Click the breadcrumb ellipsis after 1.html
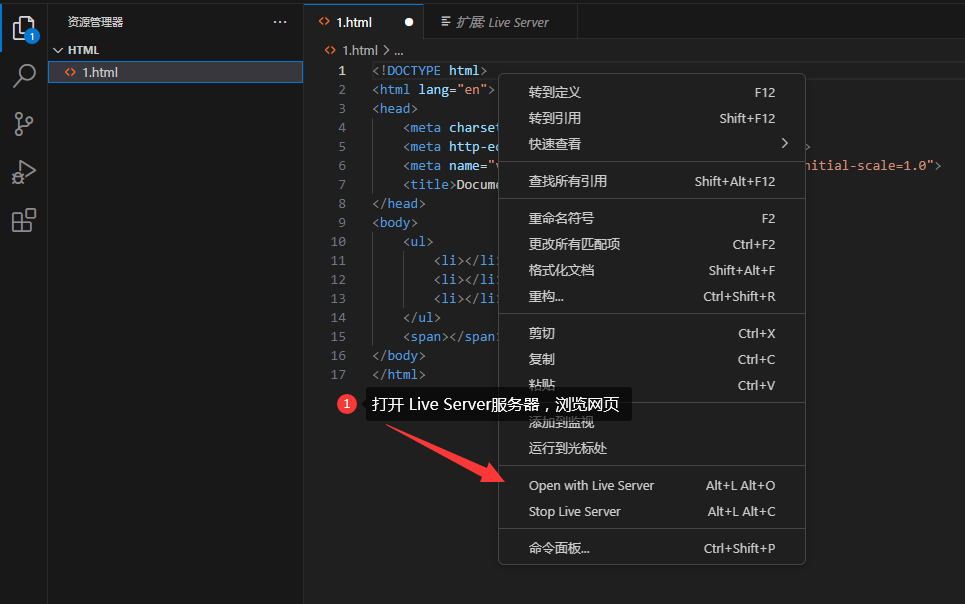 pos(399,50)
